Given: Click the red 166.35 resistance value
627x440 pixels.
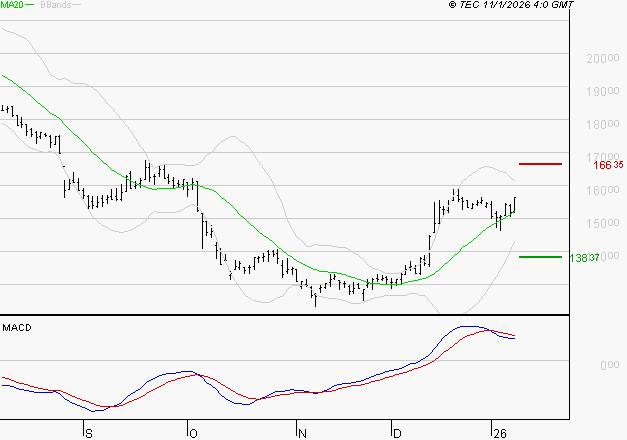Looking at the screenshot, I should click(x=608, y=165).
